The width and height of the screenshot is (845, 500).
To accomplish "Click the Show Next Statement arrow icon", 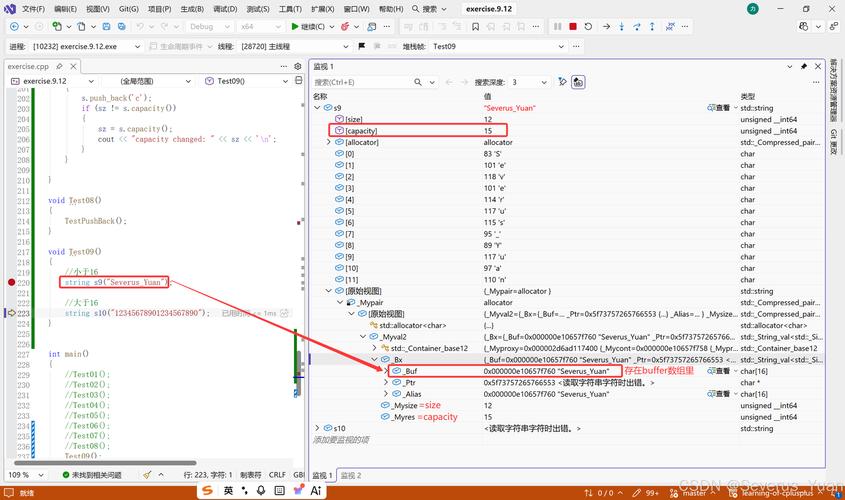I will pos(606,26).
